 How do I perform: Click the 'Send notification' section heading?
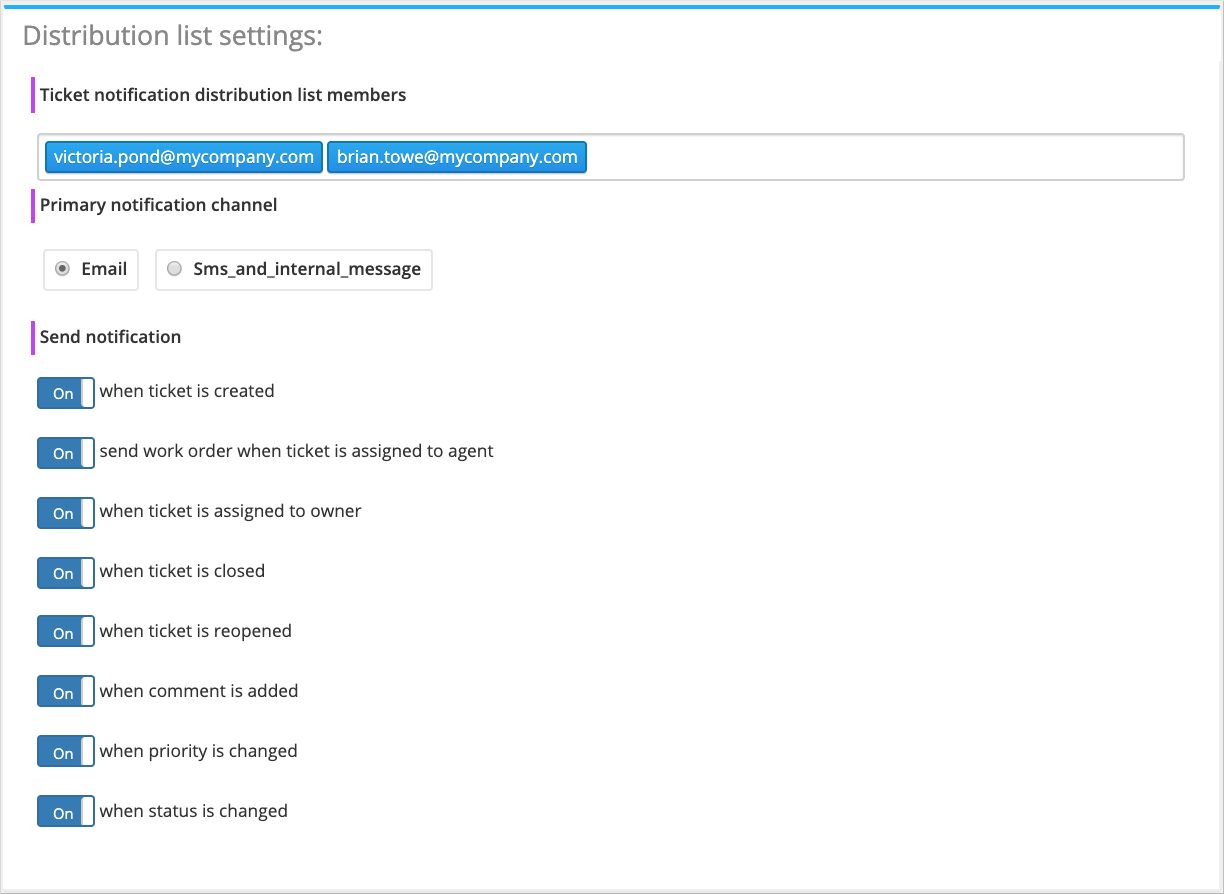point(110,337)
